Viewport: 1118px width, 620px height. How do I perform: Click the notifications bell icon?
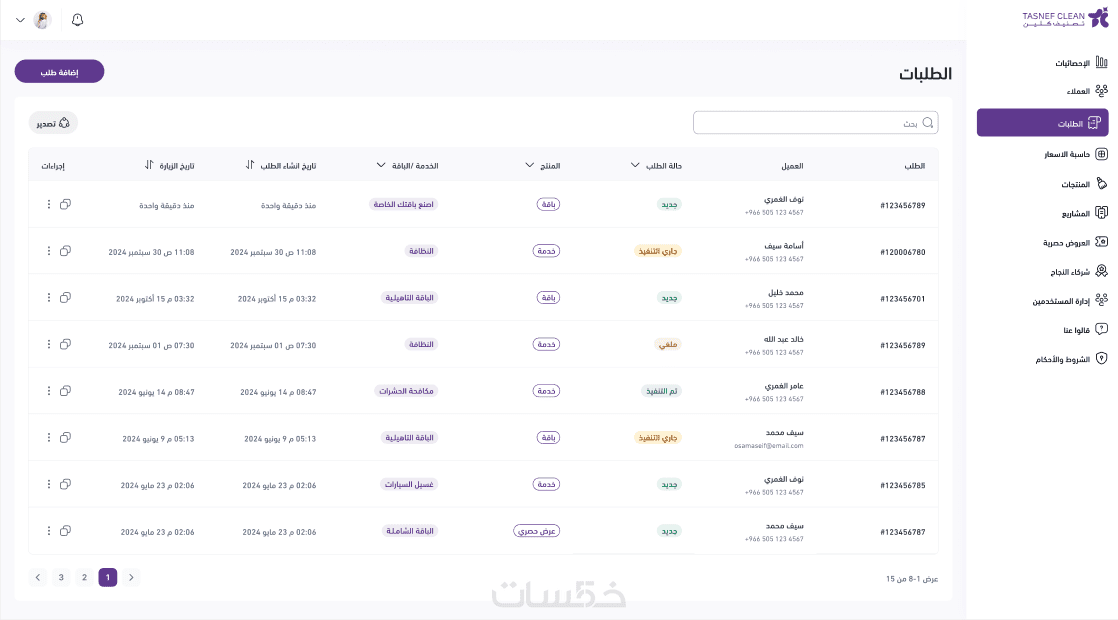point(78,20)
